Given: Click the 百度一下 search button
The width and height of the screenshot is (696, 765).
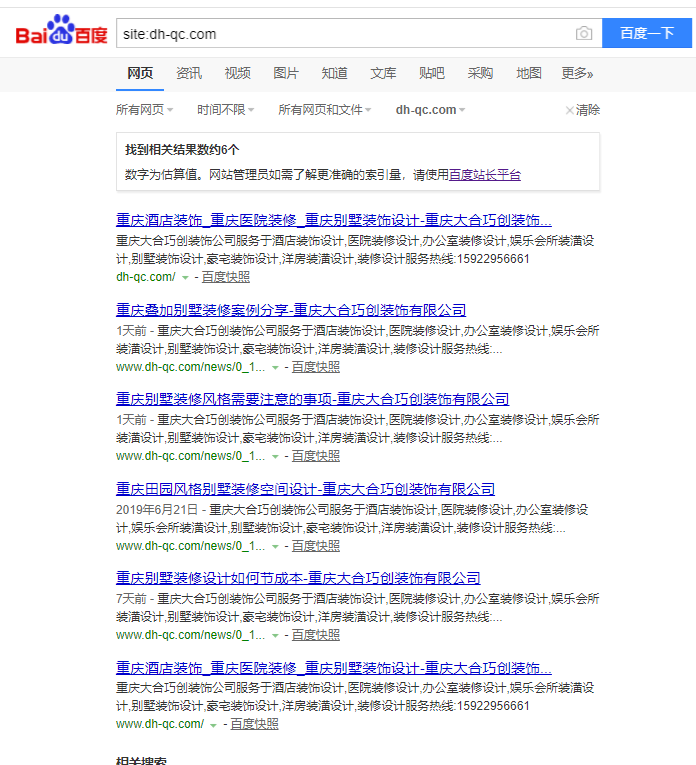Looking at the screenshot, I should click(647, 33).
